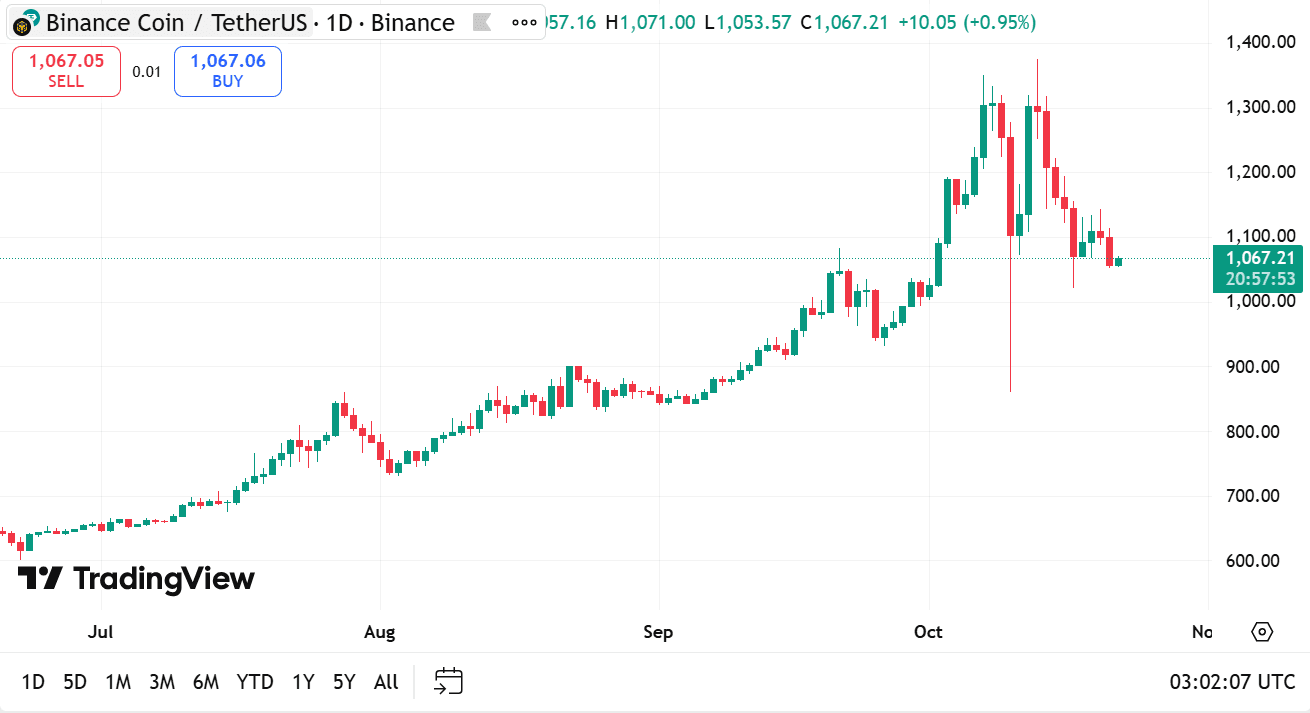Click the flag icon beside the symbol title
Image resolution: width=1310 pixels, height=713 pixels.
pyautogui.click(x=482, y=22)
